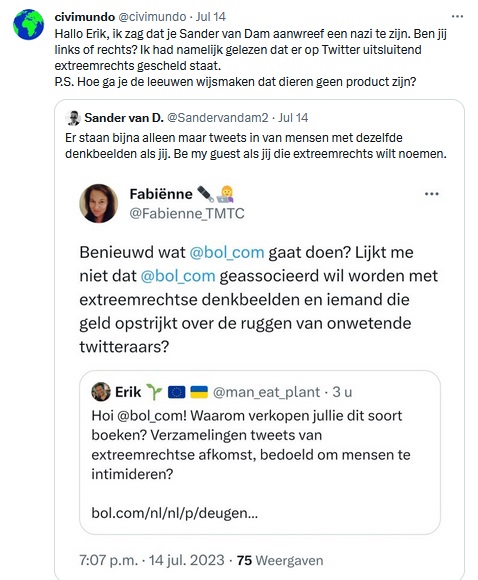The image size is (478, 580).
Task: Open civimundo globe profile avatar
Action: pyautogui.click(x=28, y=24)
